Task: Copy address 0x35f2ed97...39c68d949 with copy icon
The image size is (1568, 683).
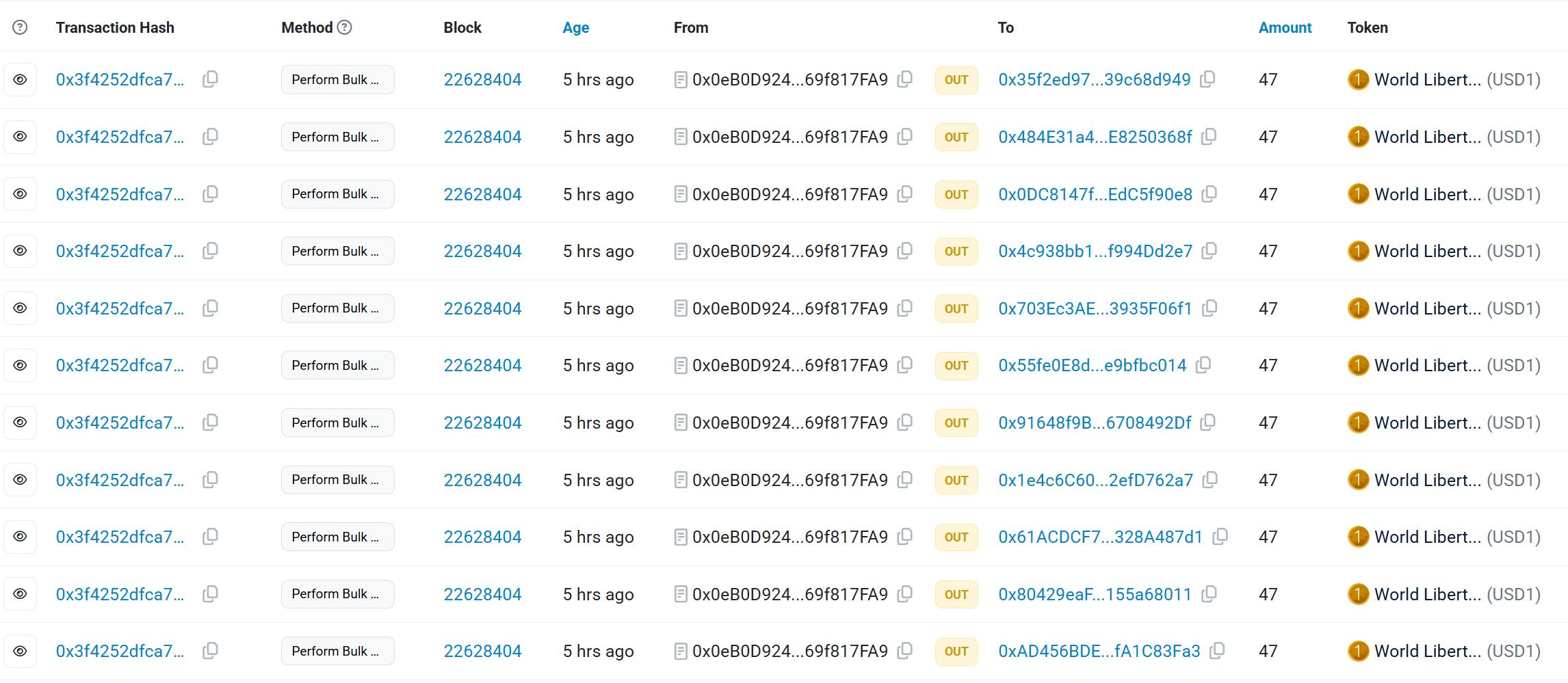Action: click(1208, 79)
